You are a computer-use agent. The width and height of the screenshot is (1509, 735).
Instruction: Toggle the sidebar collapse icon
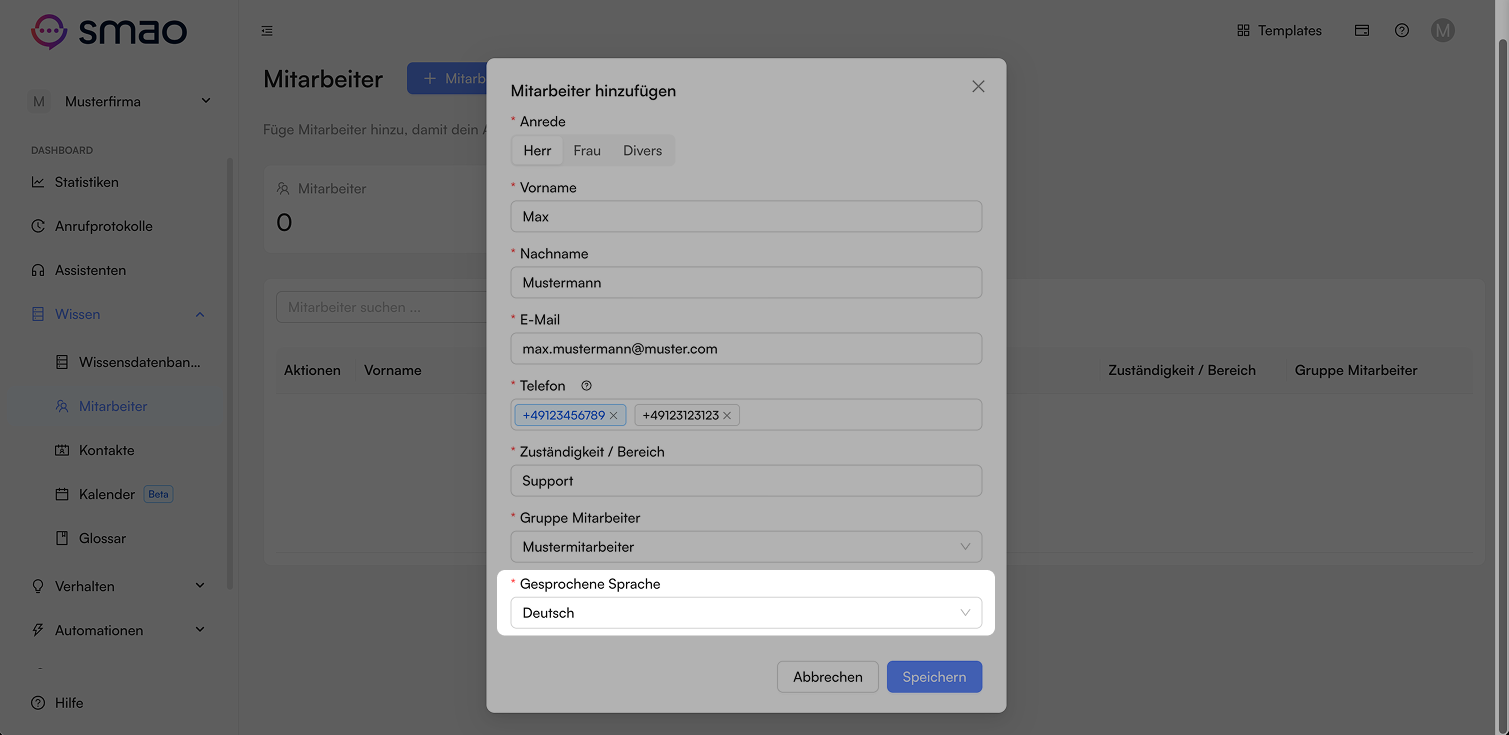point(267,31)
